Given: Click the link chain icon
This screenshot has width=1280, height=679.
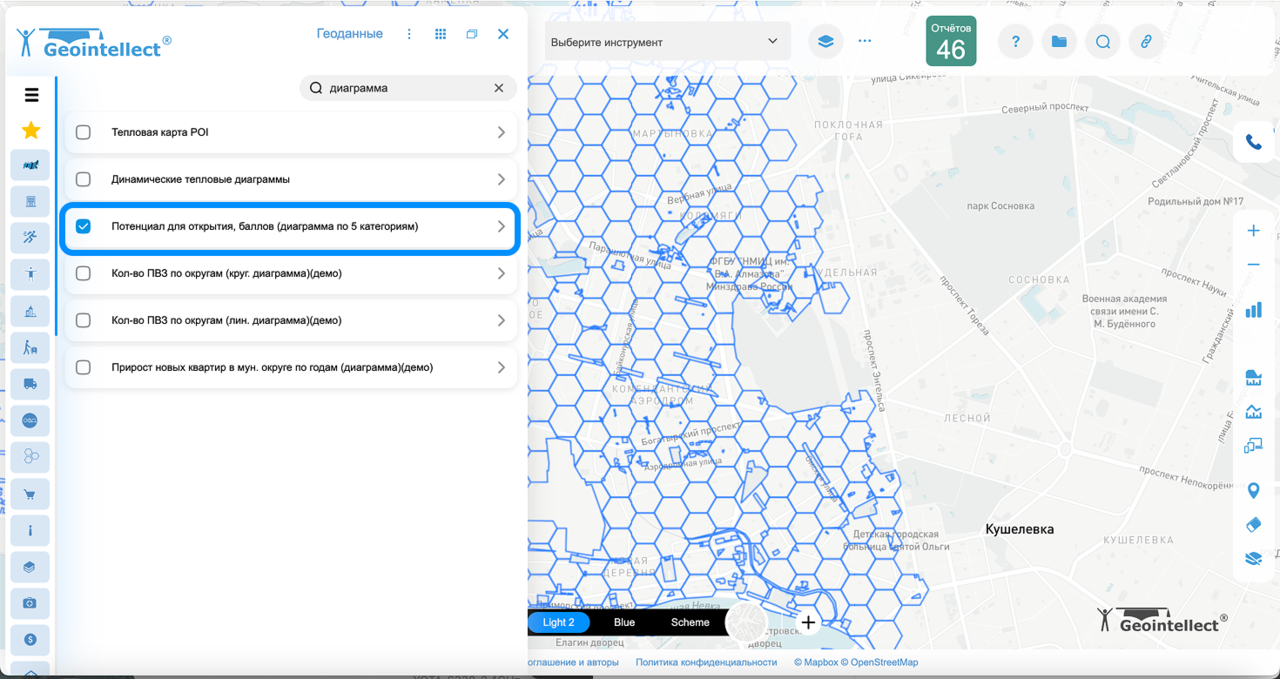Looking at the screenshot, I should pyautogui.click(x=1147, y=42).
